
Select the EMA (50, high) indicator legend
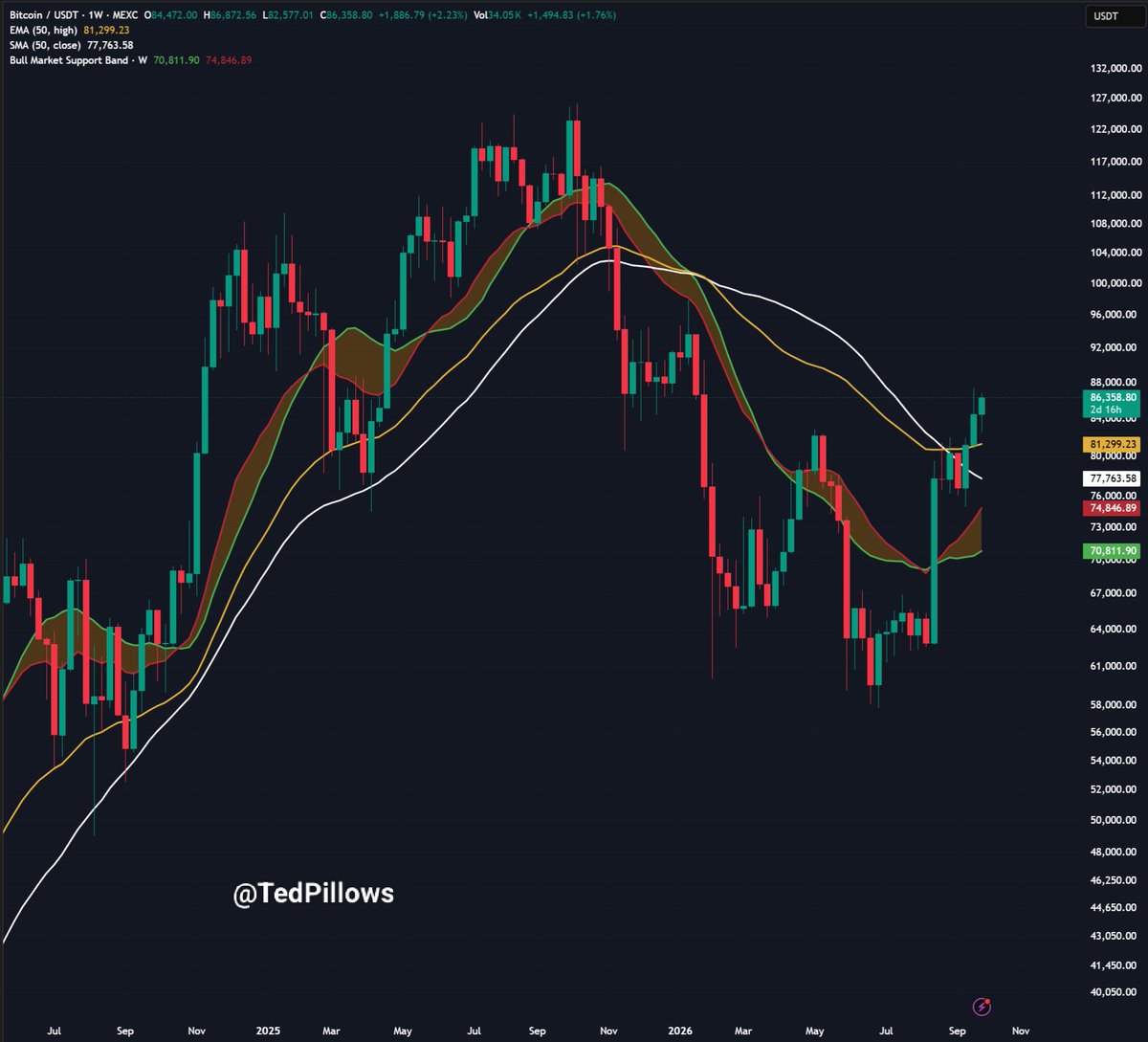[41, 30]
